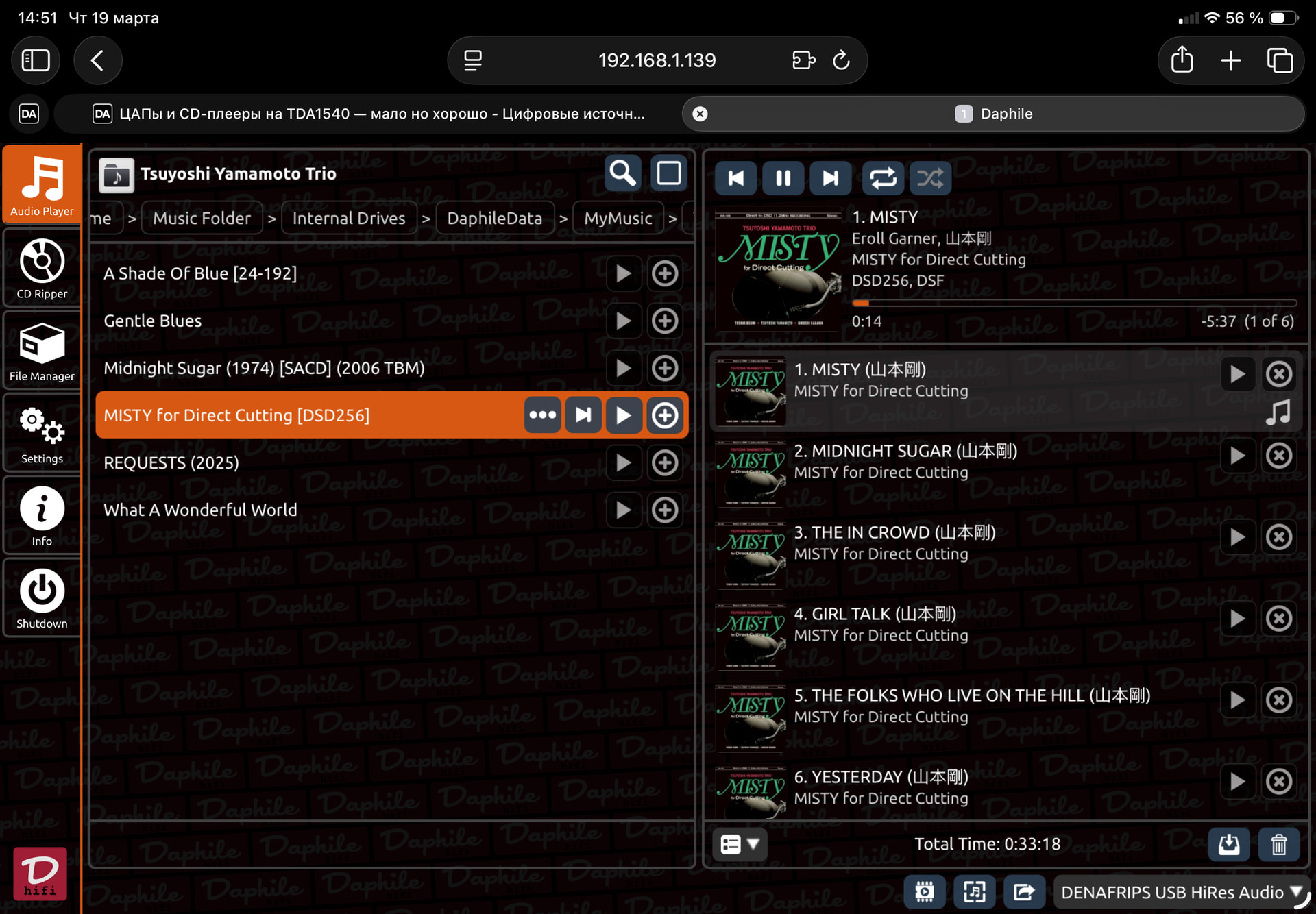The width and height of the screenshot is (1316, 914).
Task: Remove GIRL TALK track from playlist
Action: (x=1278, y=619)
